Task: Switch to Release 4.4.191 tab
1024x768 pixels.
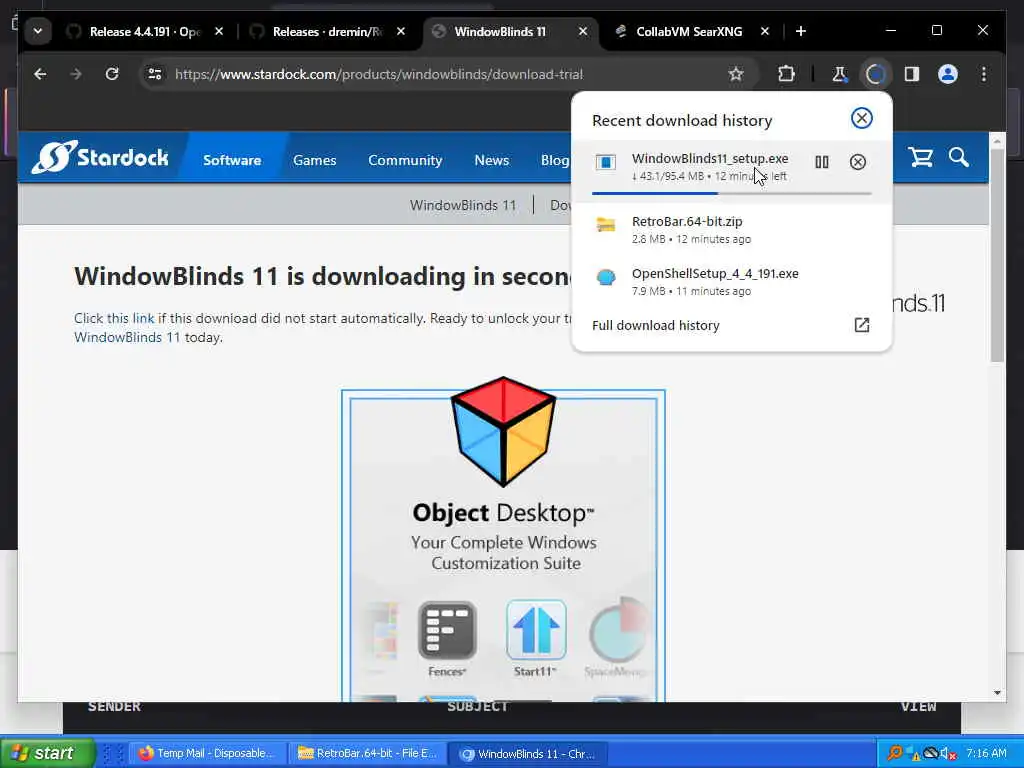Action: coord(145,31)
